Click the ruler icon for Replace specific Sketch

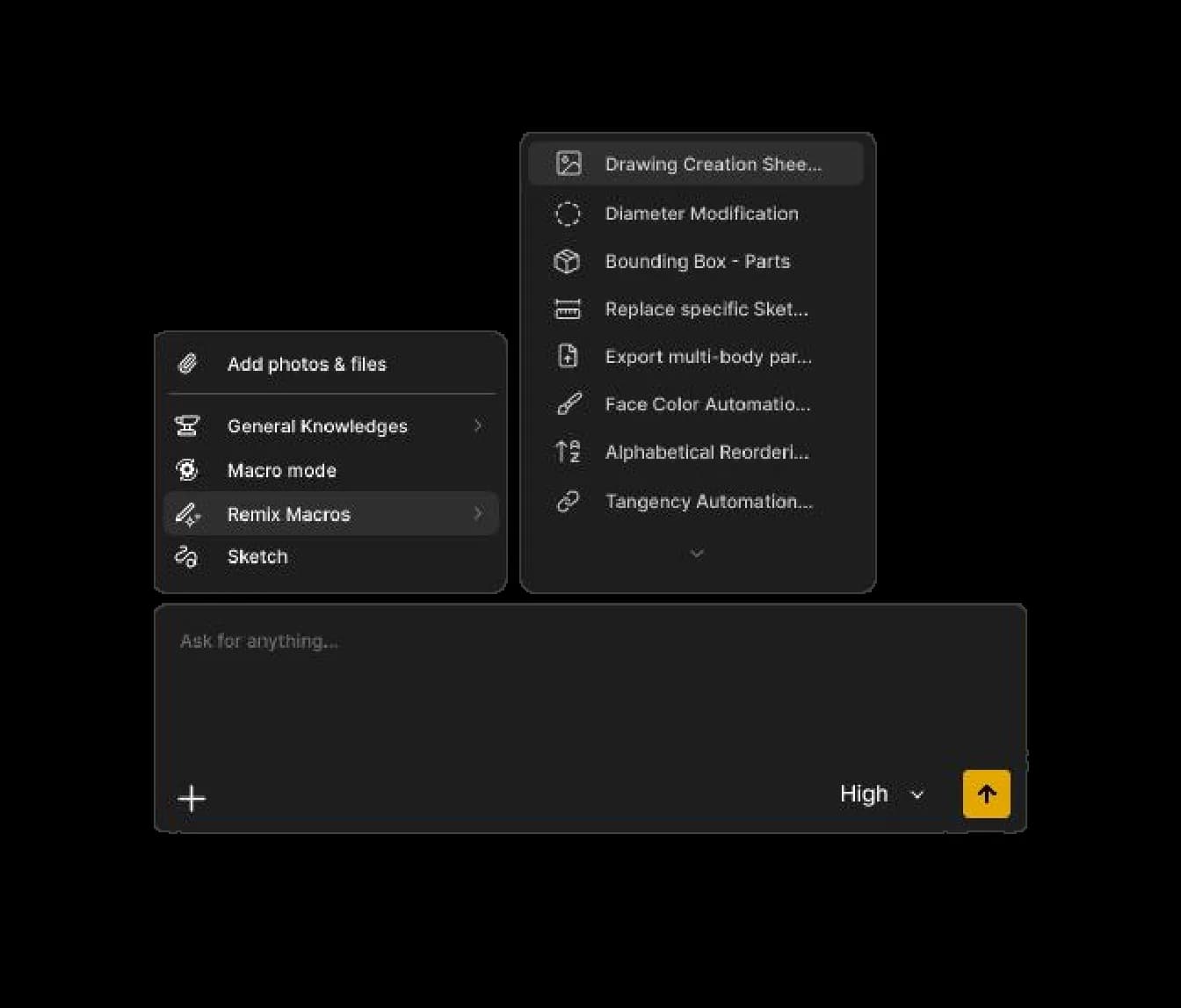click(x=568, y=308)
